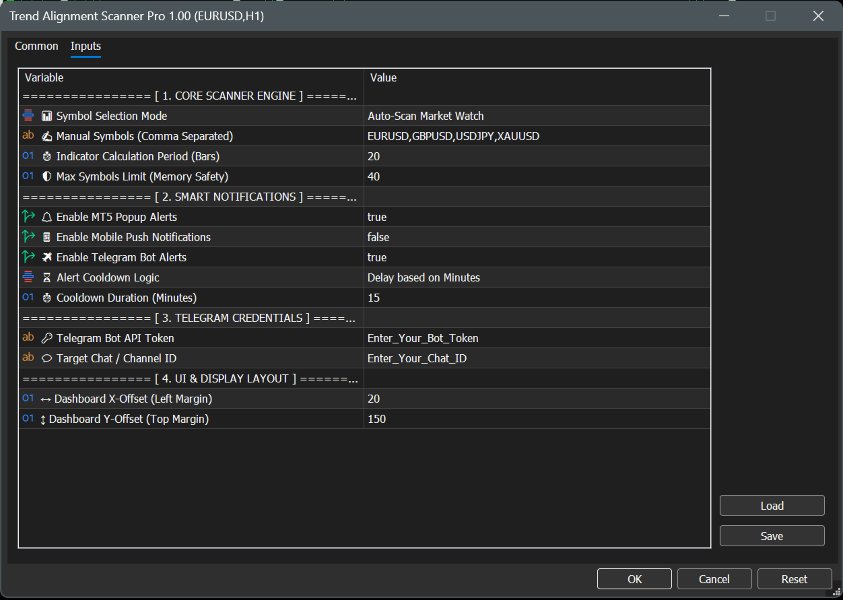Click the boolean arrow icon of Telegram Bot Alerts
This screenshot has width=843, height=600.
pos(28,257)
